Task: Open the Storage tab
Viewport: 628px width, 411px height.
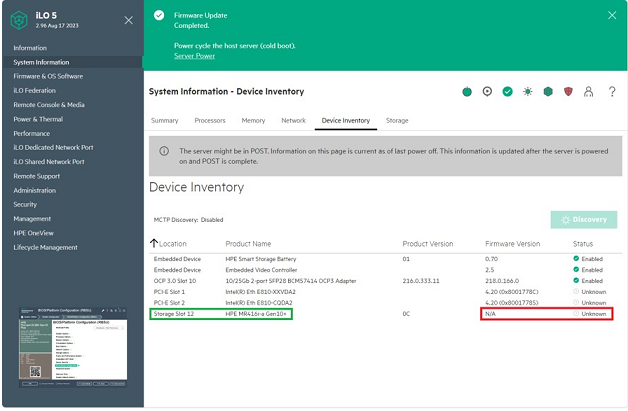Action: click(397, 121)
